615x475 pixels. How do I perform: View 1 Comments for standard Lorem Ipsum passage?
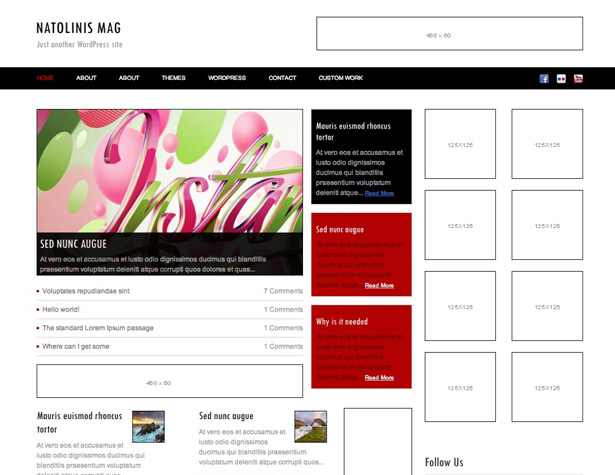click(x=283, y=328)
